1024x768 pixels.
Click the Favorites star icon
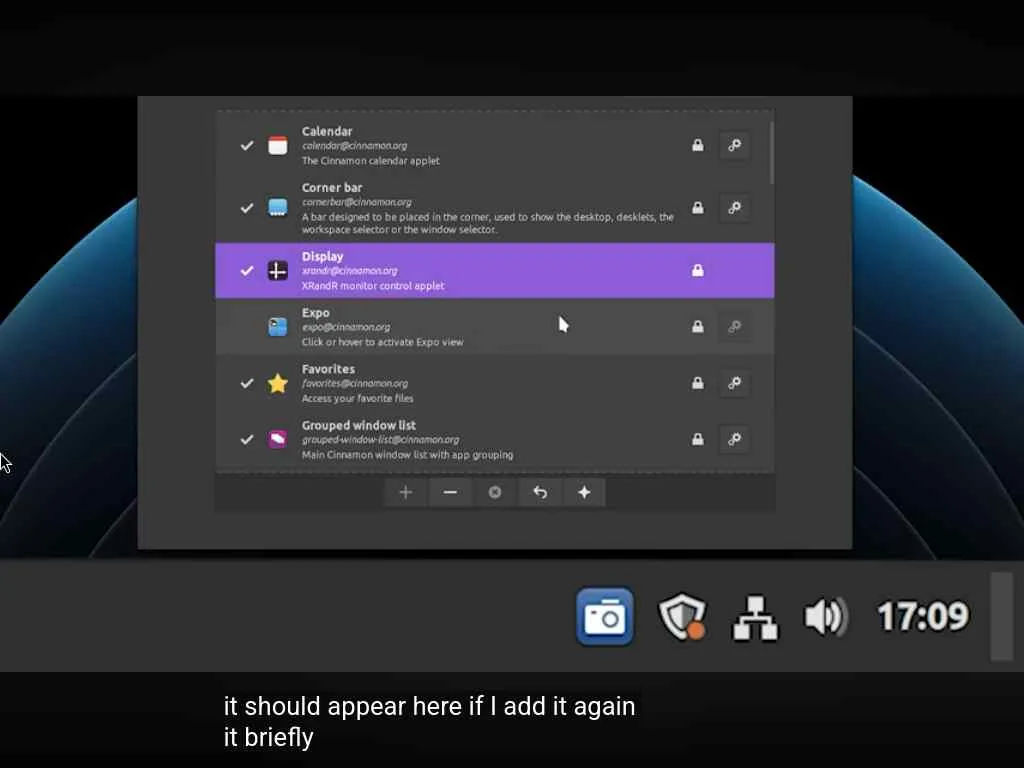pos(278,383)
